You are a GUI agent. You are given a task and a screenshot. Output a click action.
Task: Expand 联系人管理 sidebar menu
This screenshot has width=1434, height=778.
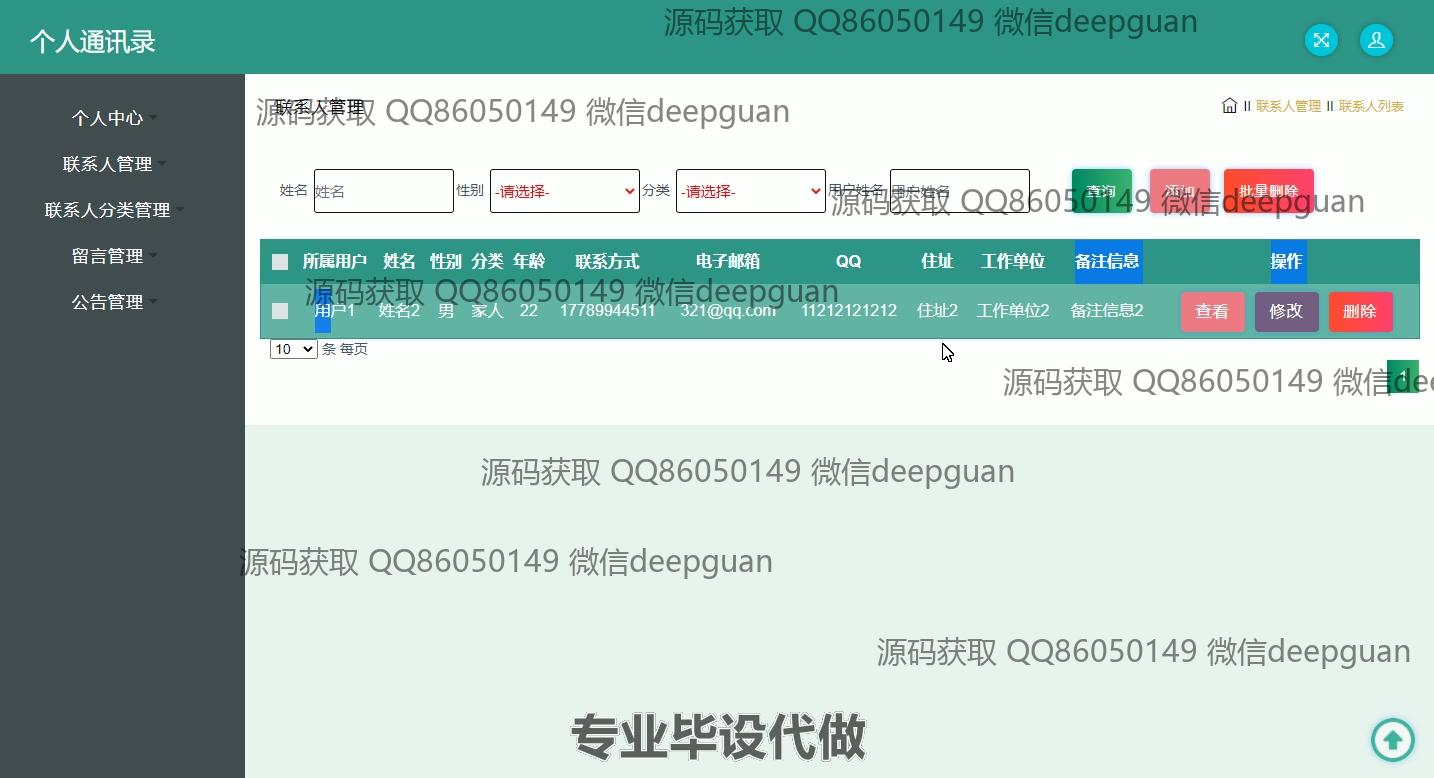tap(108, 164)
